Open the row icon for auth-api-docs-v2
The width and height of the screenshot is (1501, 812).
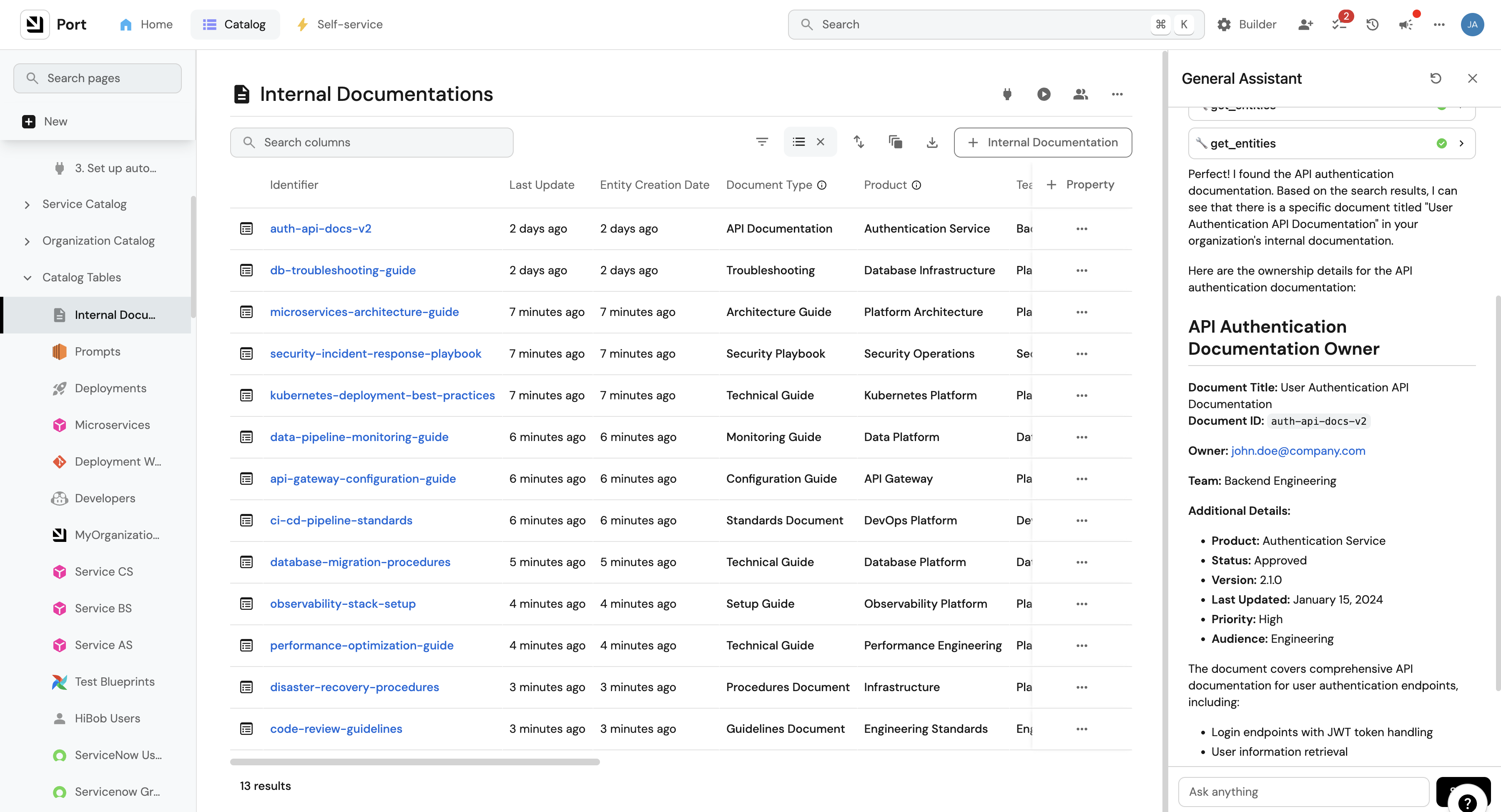point(246,229)
